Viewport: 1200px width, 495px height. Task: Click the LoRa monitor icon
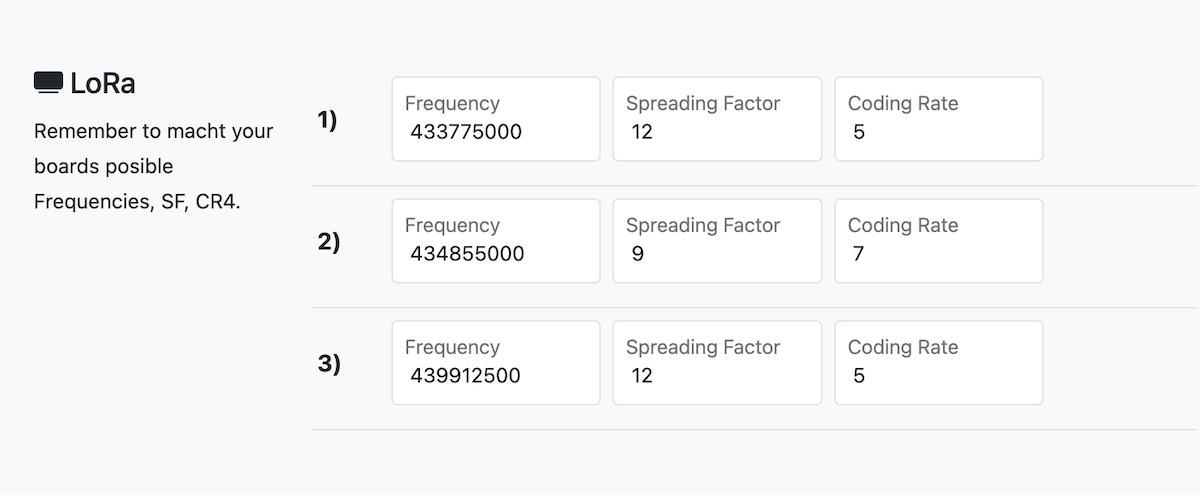coord(48,83)
